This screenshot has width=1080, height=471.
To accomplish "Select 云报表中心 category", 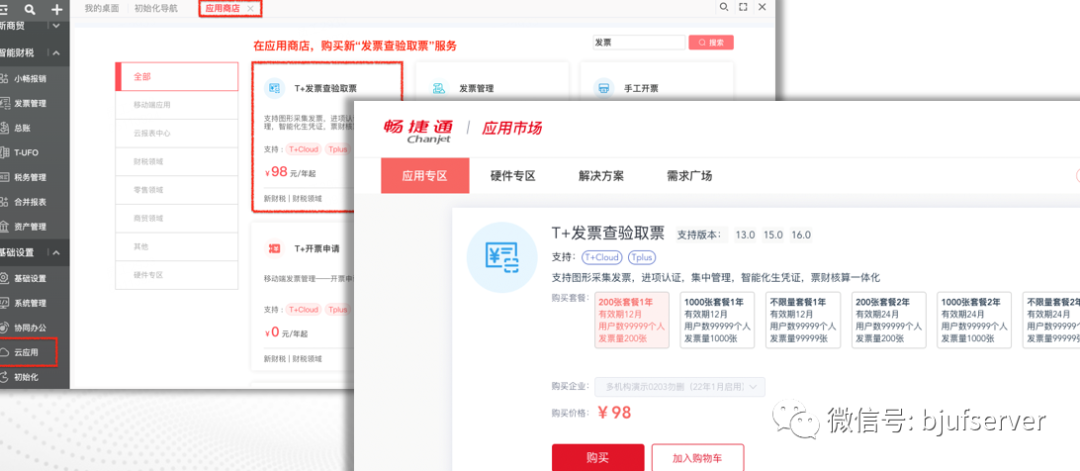I will click(x=176, y=134).
